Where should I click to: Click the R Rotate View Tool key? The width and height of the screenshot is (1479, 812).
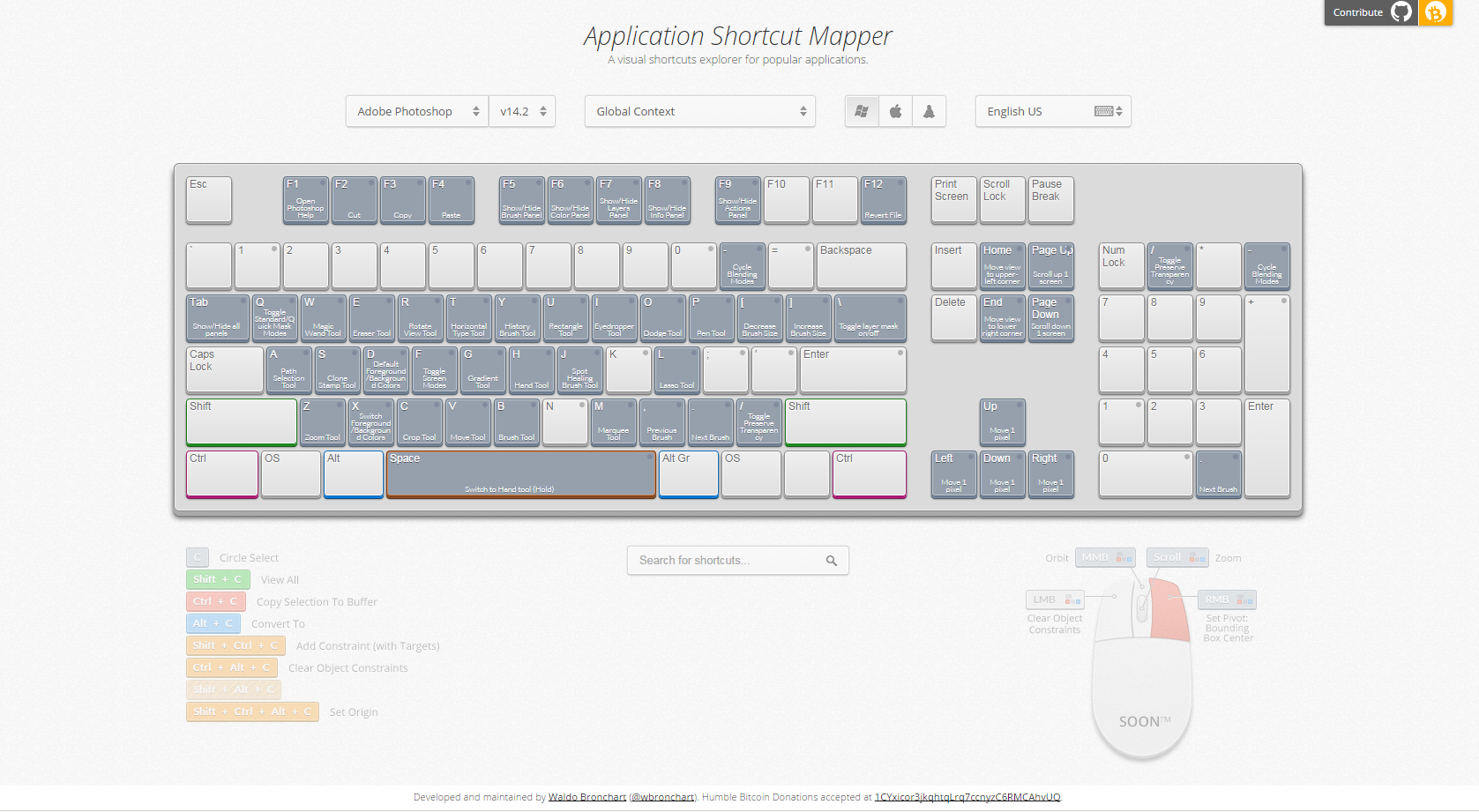tap(421, 318)
